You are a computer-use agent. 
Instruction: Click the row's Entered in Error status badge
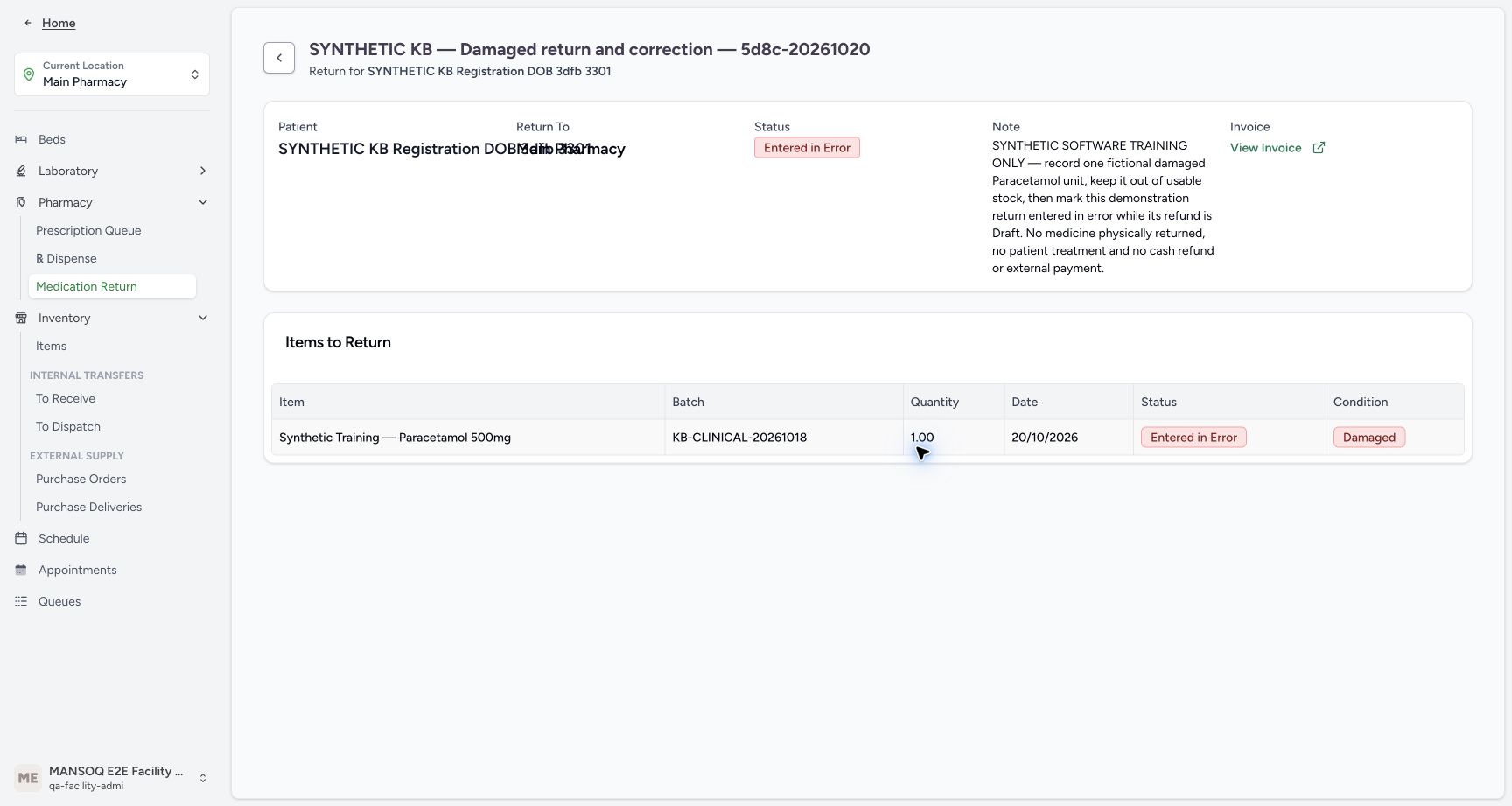coord(1193,438)
